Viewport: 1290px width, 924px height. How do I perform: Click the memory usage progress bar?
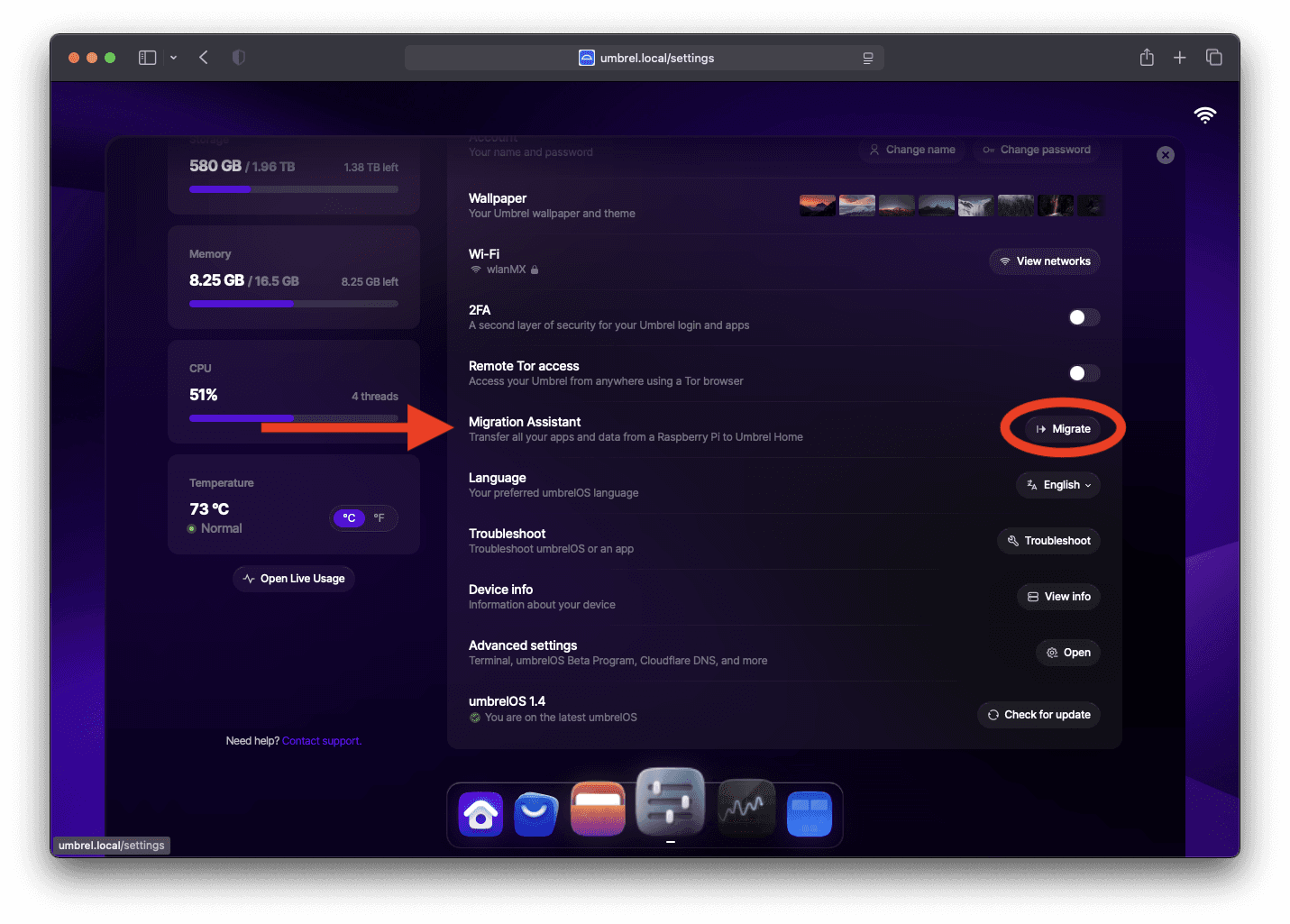(x=294, y=304)
